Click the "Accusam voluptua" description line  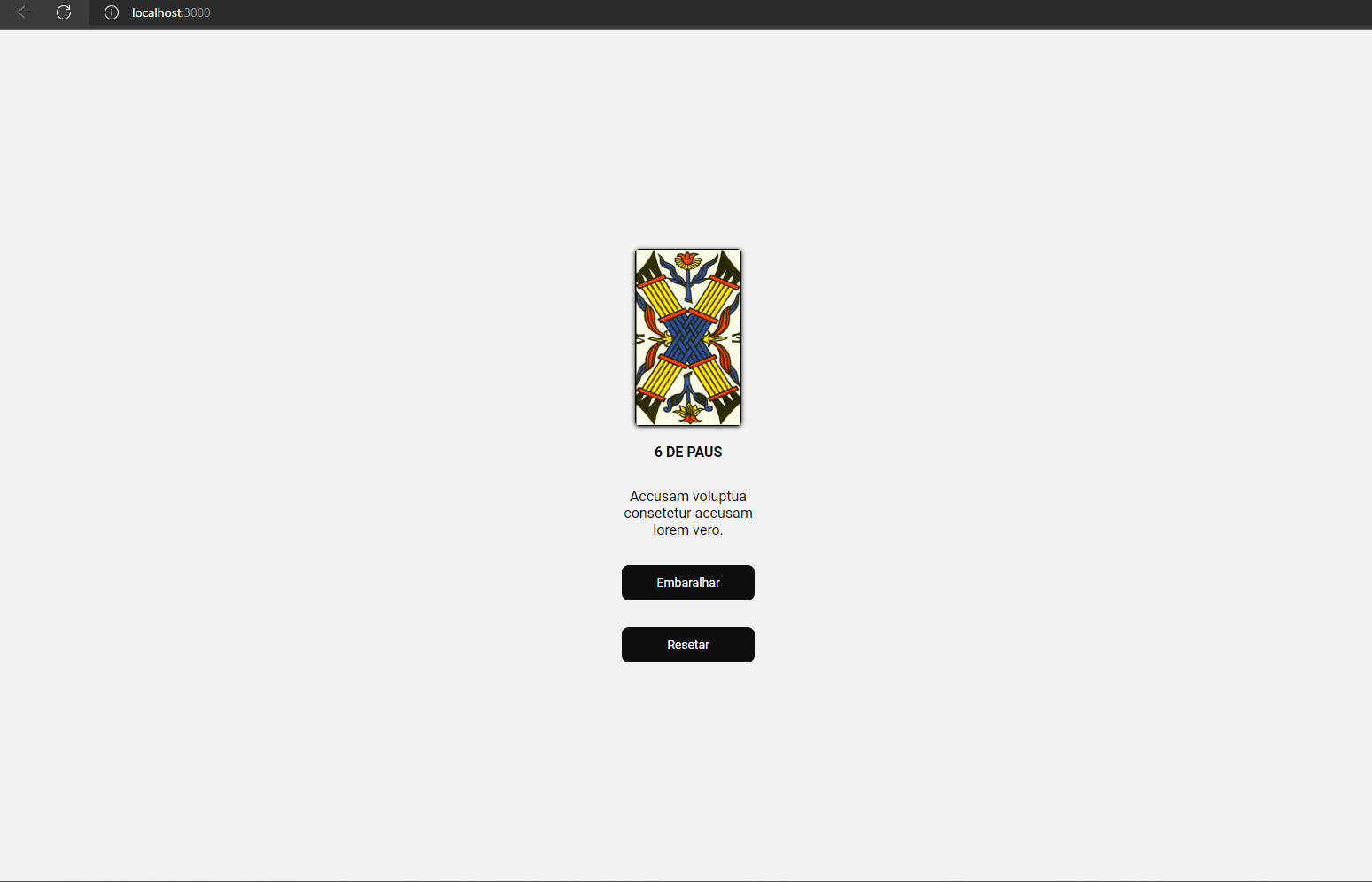[x=688, y=496]
